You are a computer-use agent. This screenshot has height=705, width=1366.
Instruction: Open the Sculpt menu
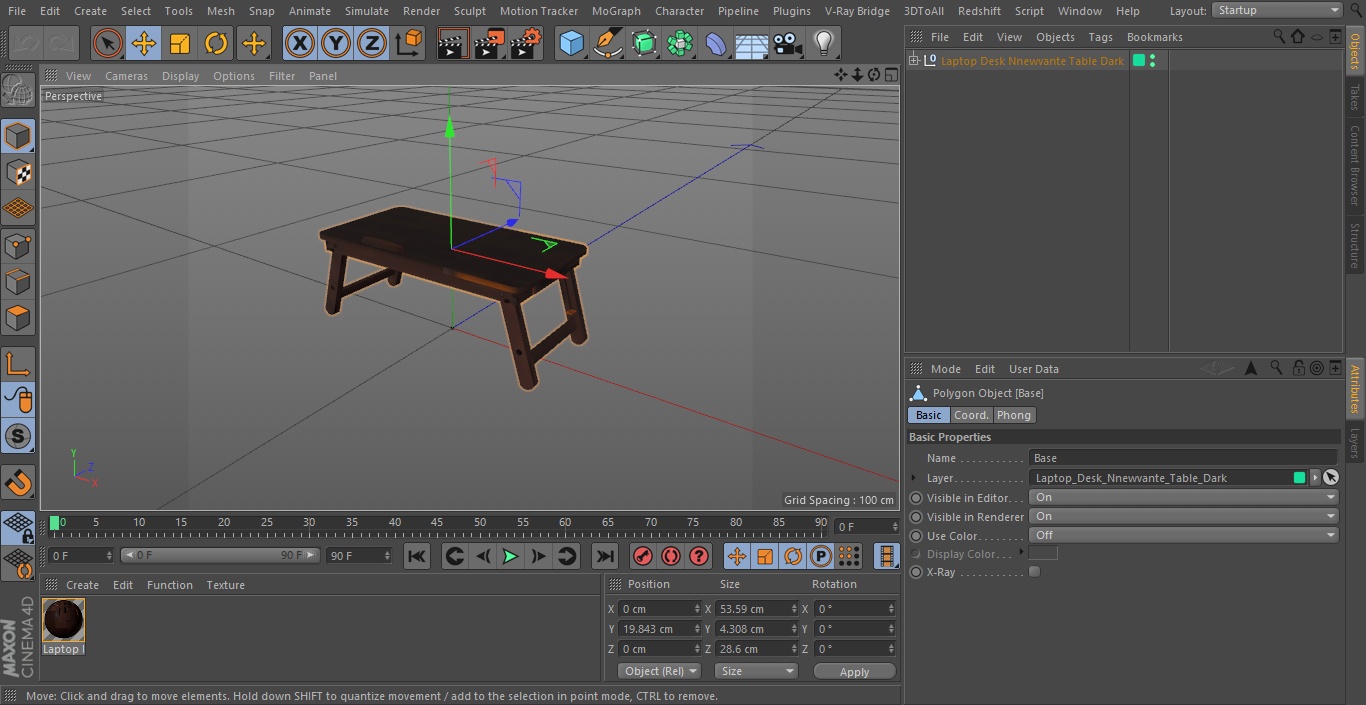(x=470, y=11)
